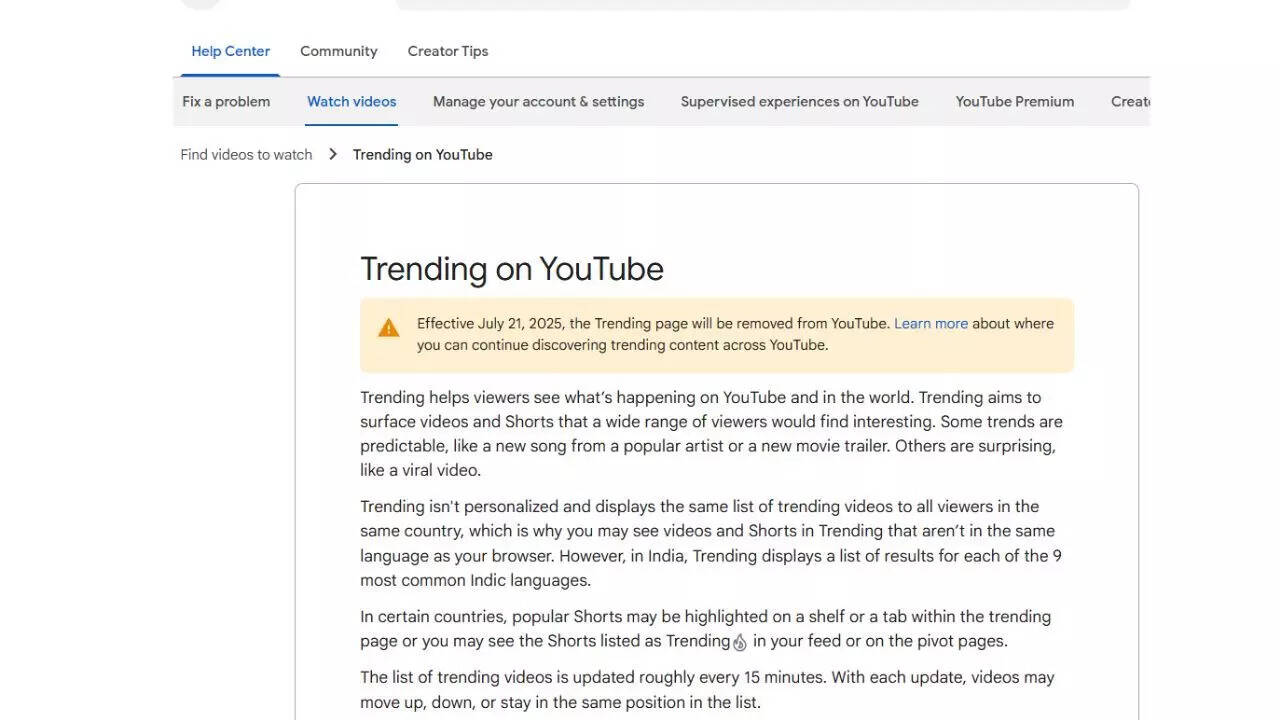Open the partially visible Create category
The height and width of the screenshot is (720, 1280).
[1131, 101]
